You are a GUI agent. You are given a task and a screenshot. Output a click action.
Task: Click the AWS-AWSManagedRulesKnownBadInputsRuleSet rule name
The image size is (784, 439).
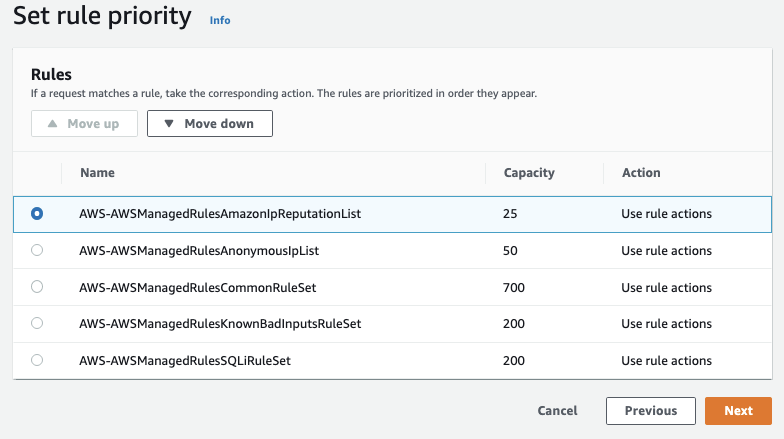(220, 324)
